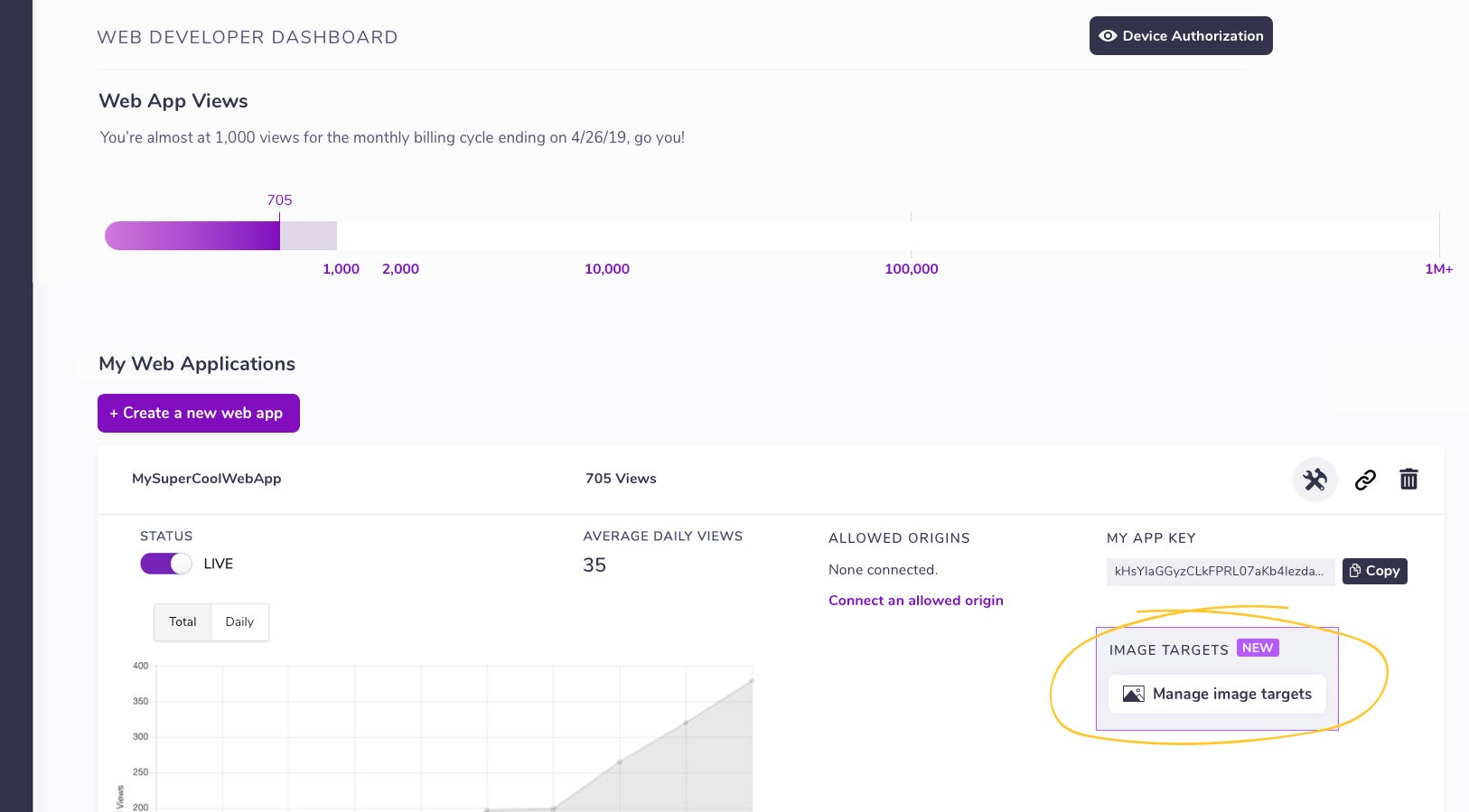1469x812 pixels.
Task: Click the 400 label on the chart axis
Action: [140, 666]
